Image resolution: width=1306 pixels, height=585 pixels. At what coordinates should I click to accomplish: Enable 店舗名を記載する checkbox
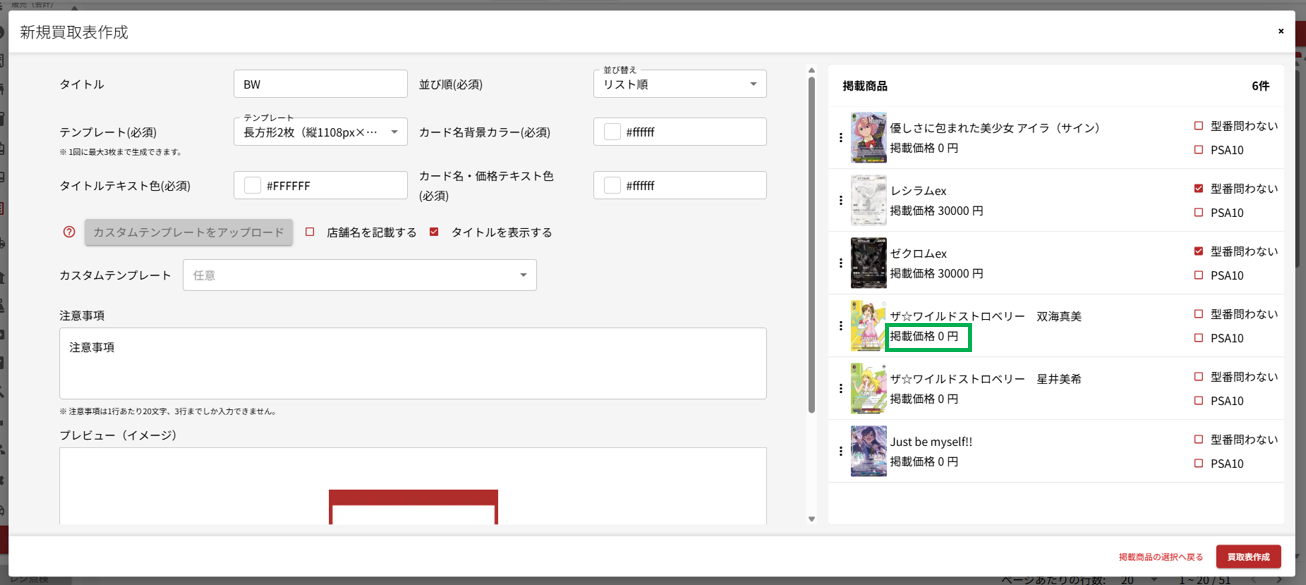310,232
